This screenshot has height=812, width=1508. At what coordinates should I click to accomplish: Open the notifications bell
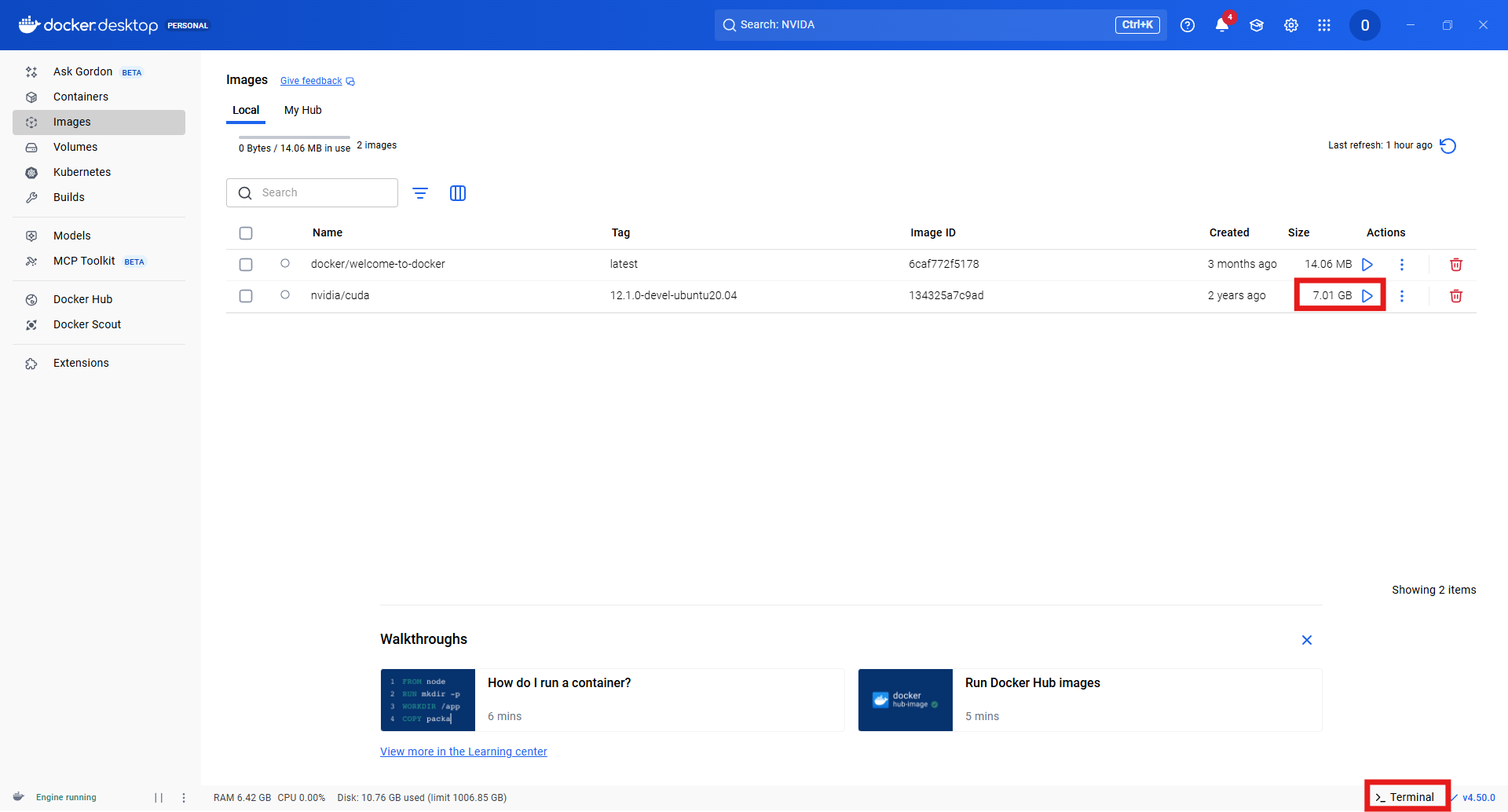tap(1222, 25)
